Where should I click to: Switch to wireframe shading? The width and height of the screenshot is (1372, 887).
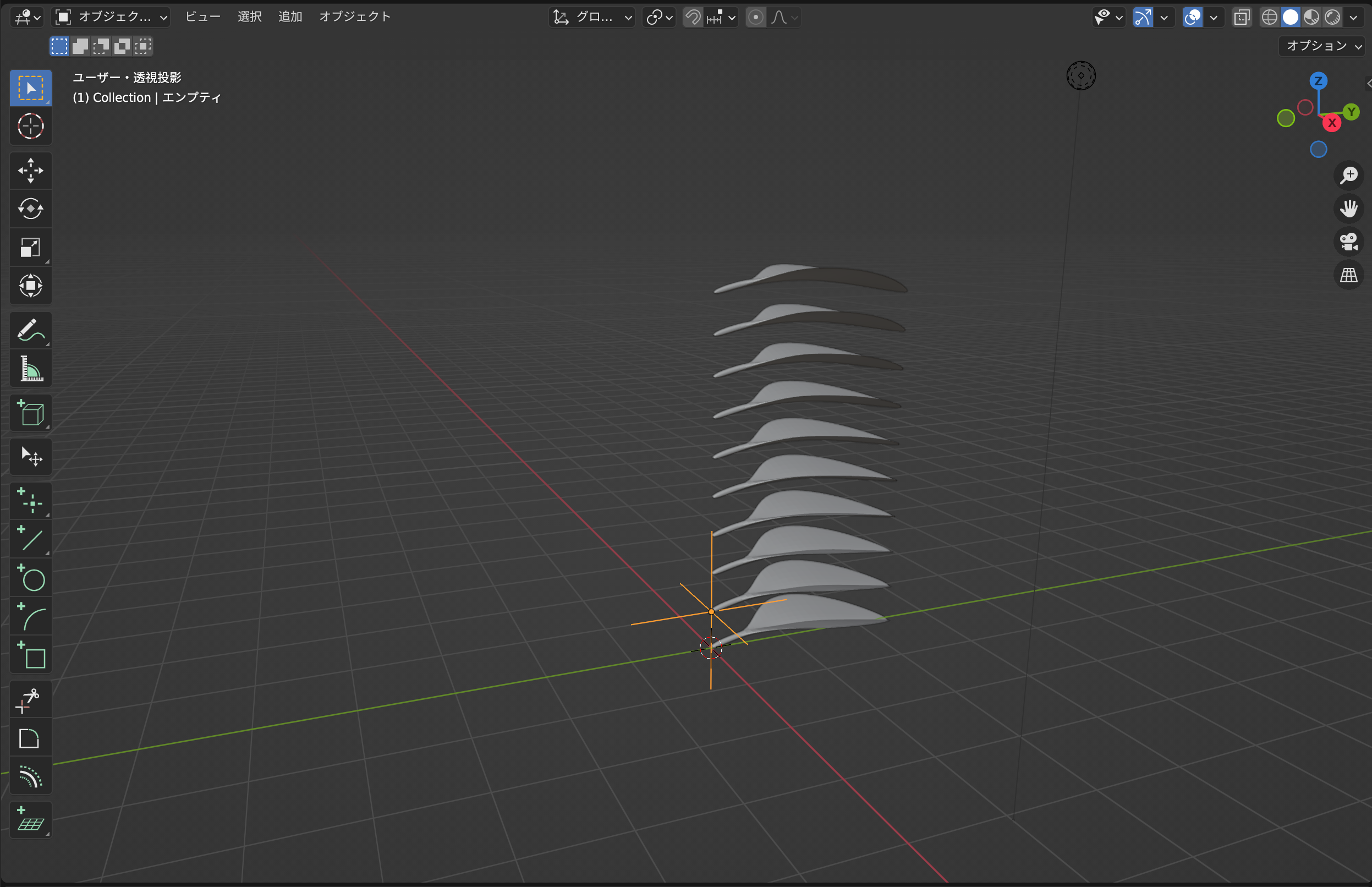pos(1270,17)
